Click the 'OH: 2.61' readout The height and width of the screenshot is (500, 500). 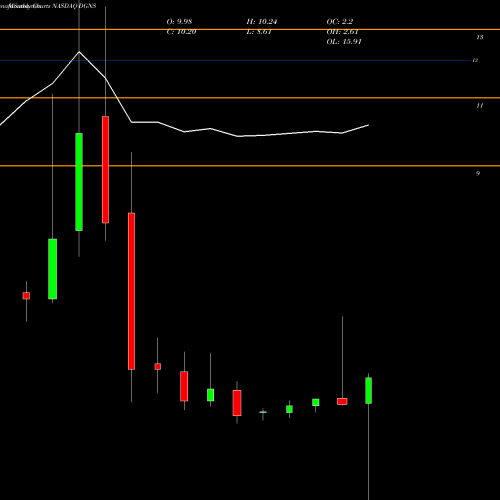342,32
